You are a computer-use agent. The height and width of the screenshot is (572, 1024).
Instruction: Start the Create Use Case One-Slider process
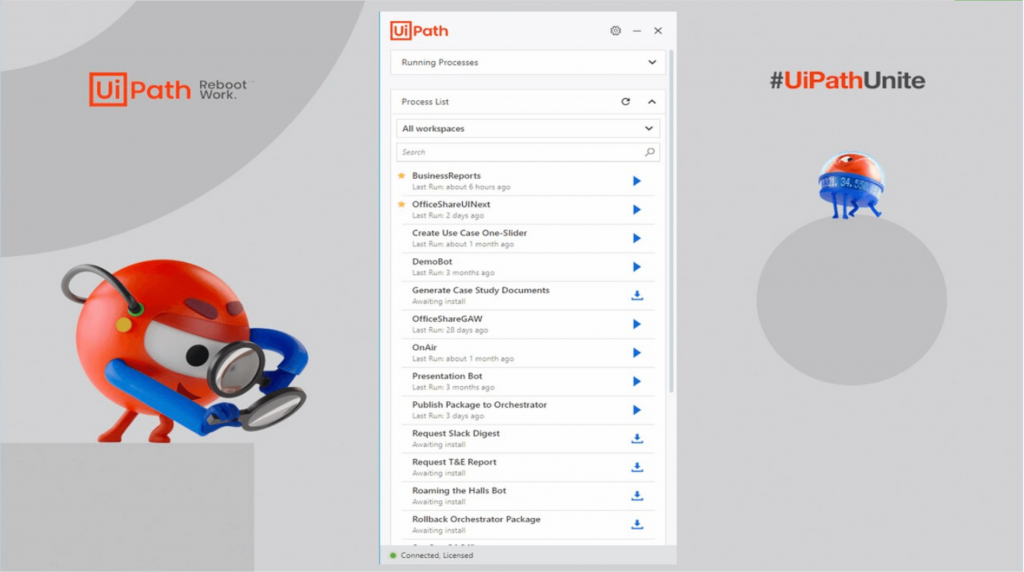pos(637,238)
